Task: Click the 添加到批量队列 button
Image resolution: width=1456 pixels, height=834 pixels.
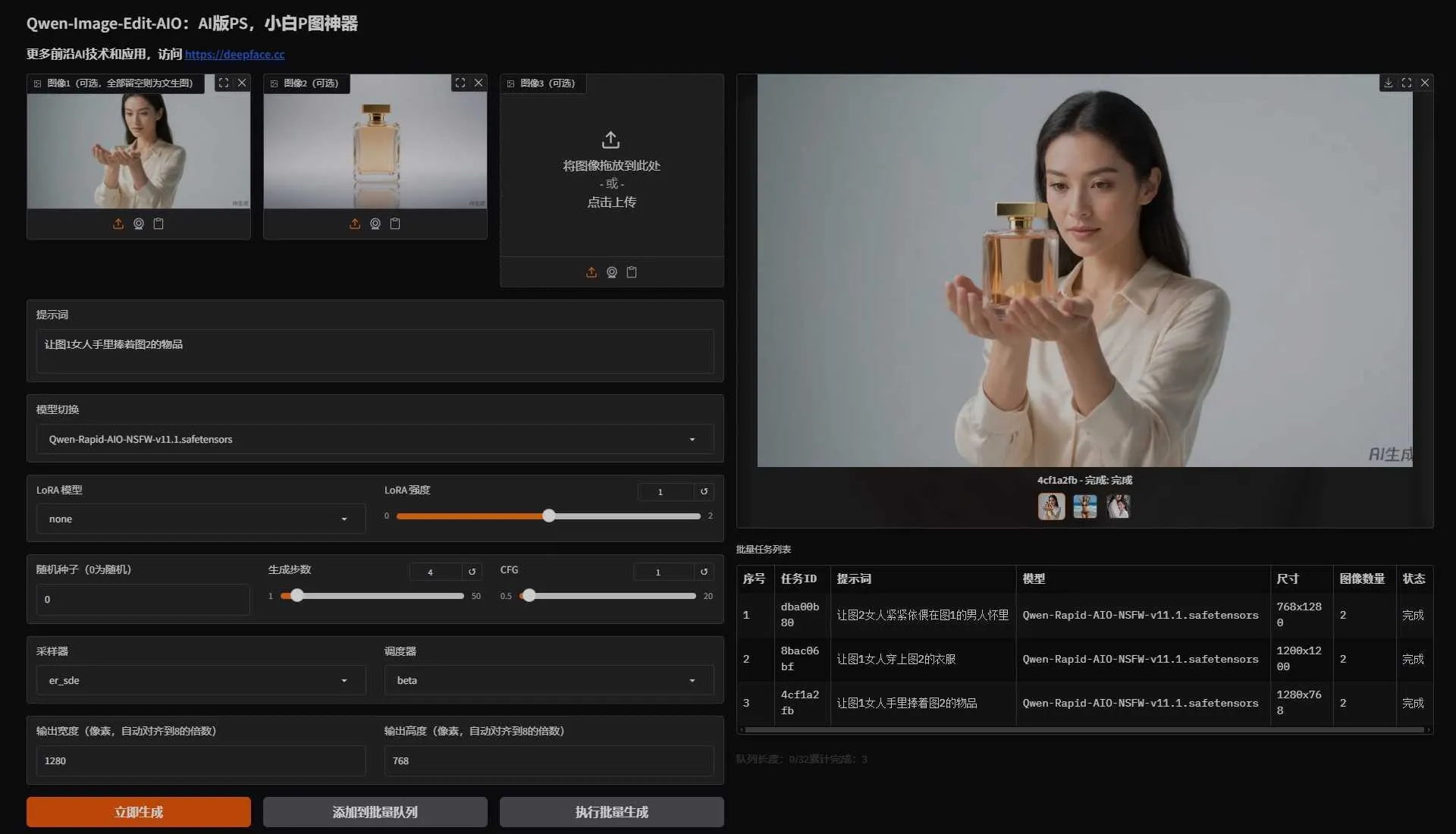Action: [375, 811]
